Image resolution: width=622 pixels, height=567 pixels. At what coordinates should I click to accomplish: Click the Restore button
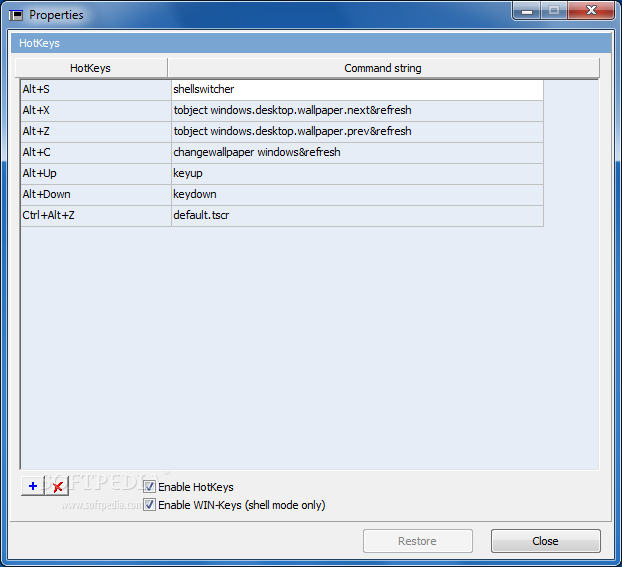[418, 541]
